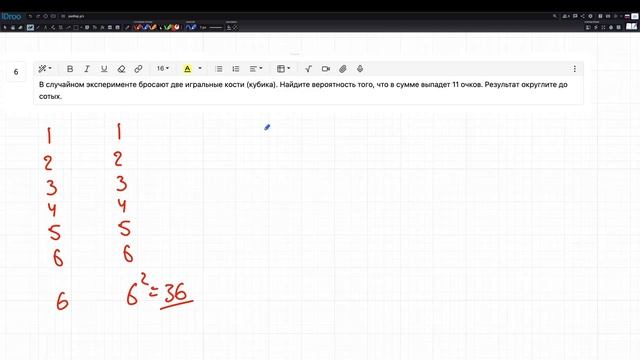
Task: Open the participants icon
Action: [566, 16]
